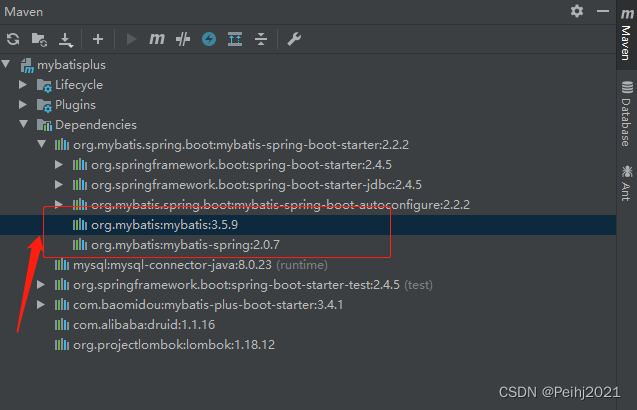Show dependencies diagram icon
637x410 pixels.
[x=235, y=39]
